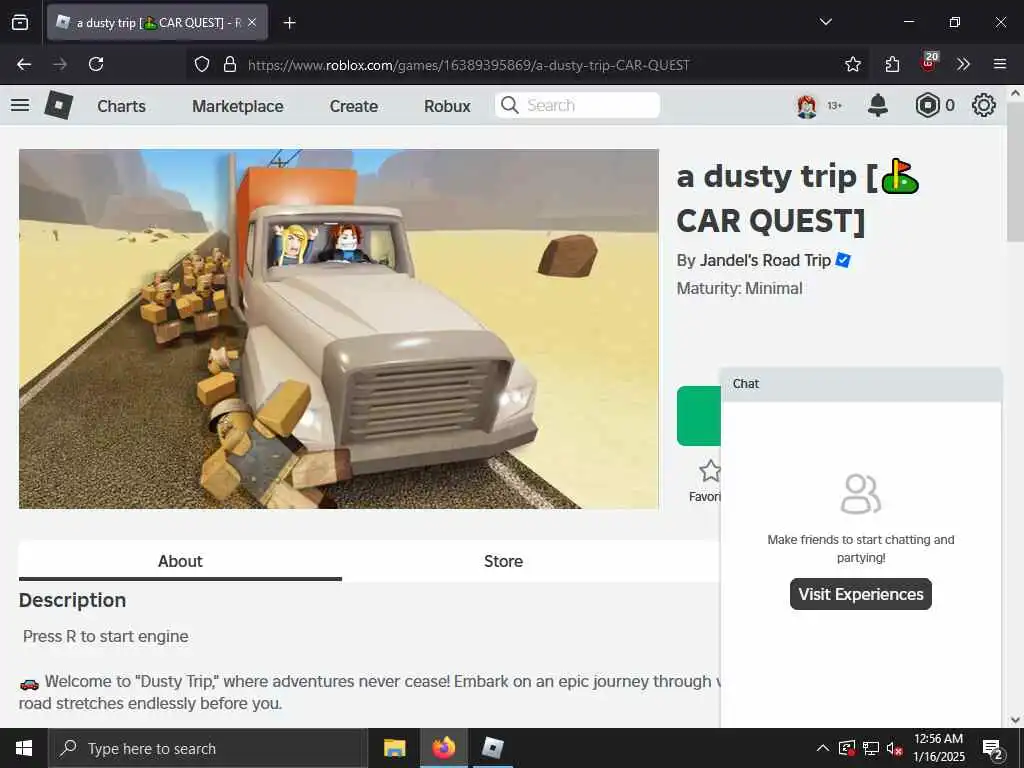Open the Windows Start menu

[24, 748]
